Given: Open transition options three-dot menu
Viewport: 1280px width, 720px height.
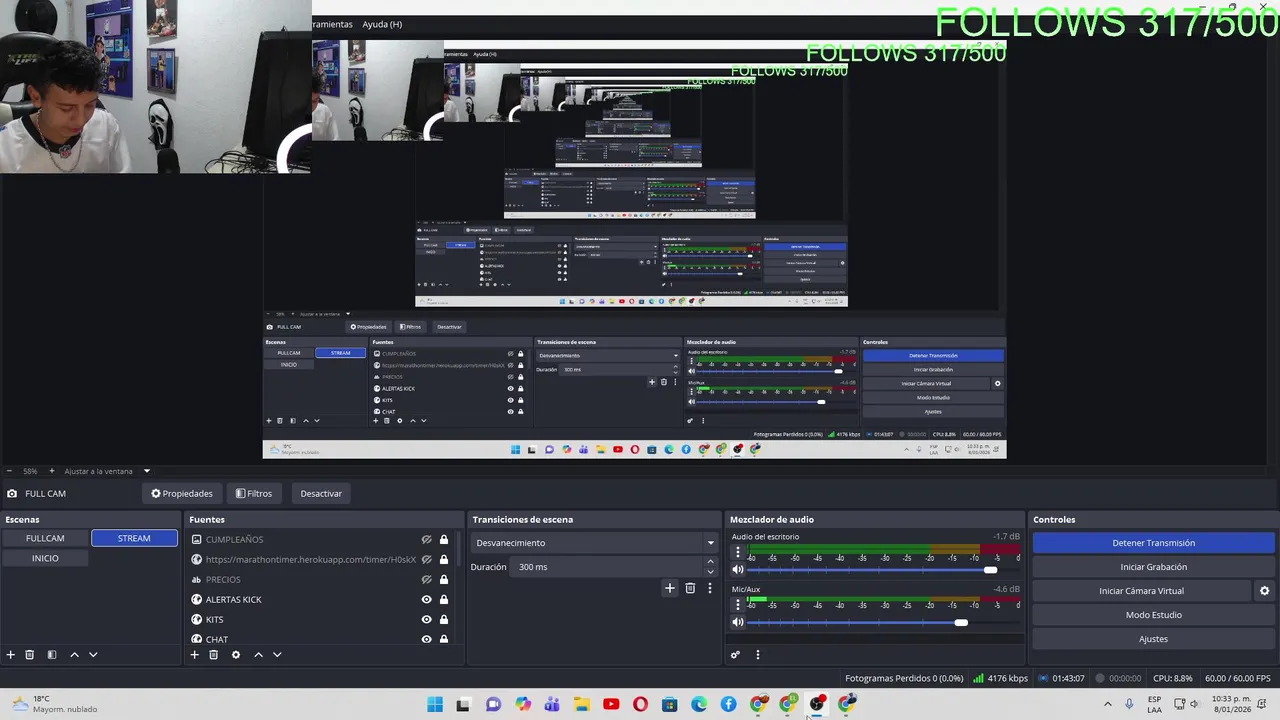Looking at the screenshot, I should pos(710,588).
